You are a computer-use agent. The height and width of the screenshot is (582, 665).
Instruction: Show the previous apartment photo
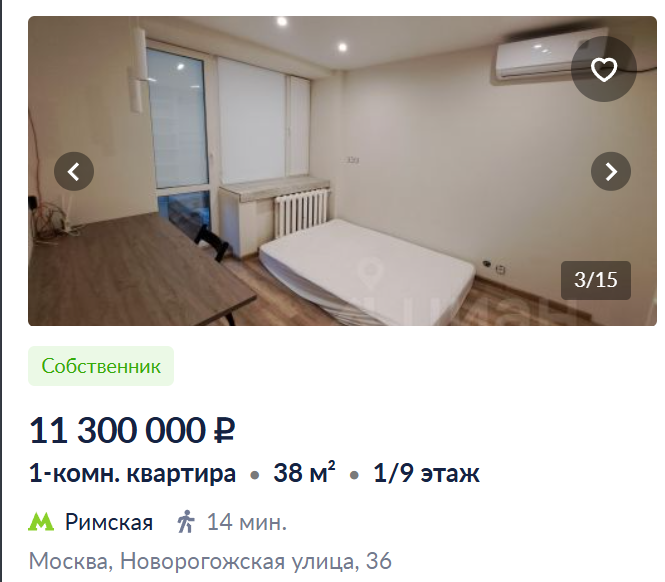coord(74,171)
